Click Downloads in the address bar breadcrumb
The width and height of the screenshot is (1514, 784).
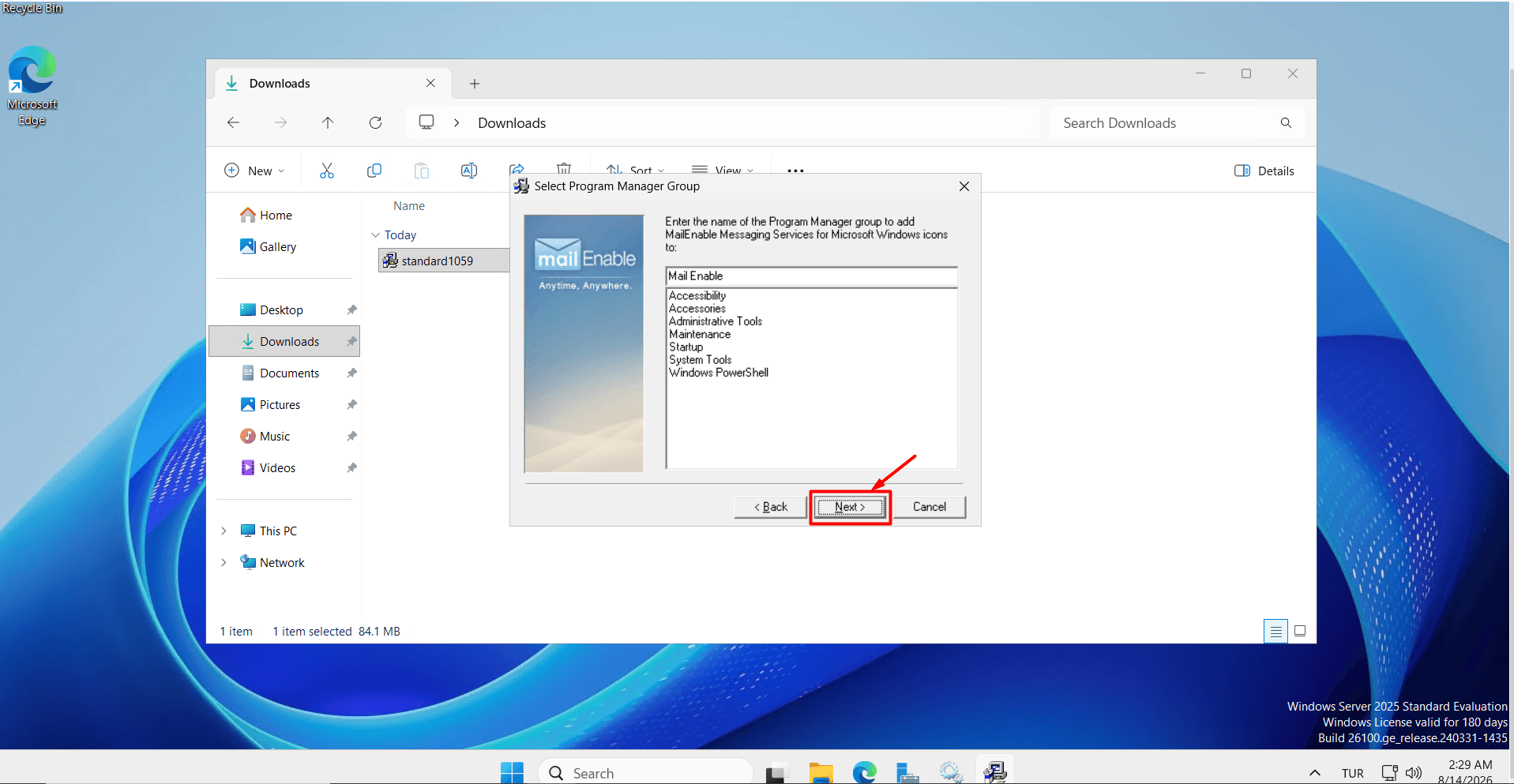[x=512, y=123]
